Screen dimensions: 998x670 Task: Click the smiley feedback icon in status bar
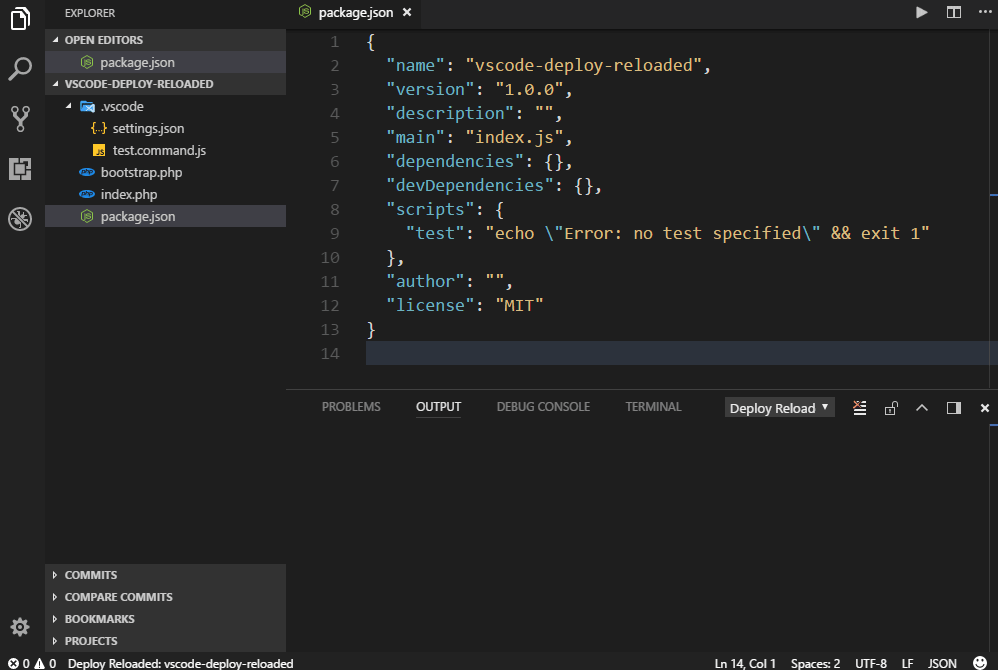(x=980, y=663)
